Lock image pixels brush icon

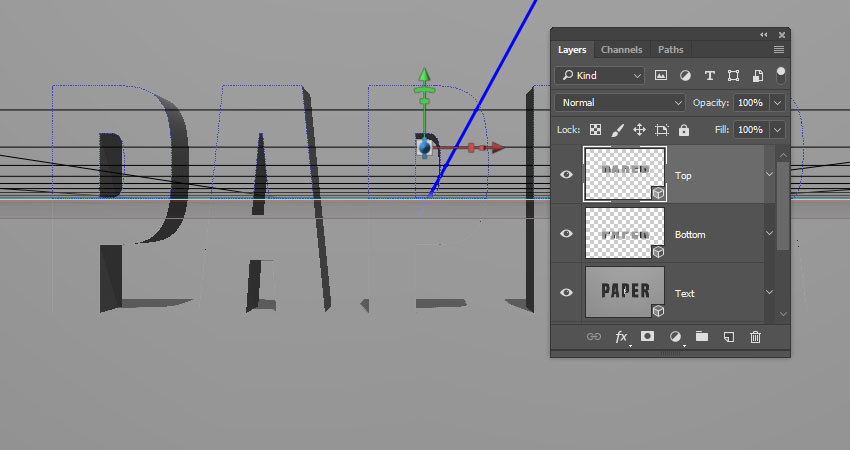617,130
